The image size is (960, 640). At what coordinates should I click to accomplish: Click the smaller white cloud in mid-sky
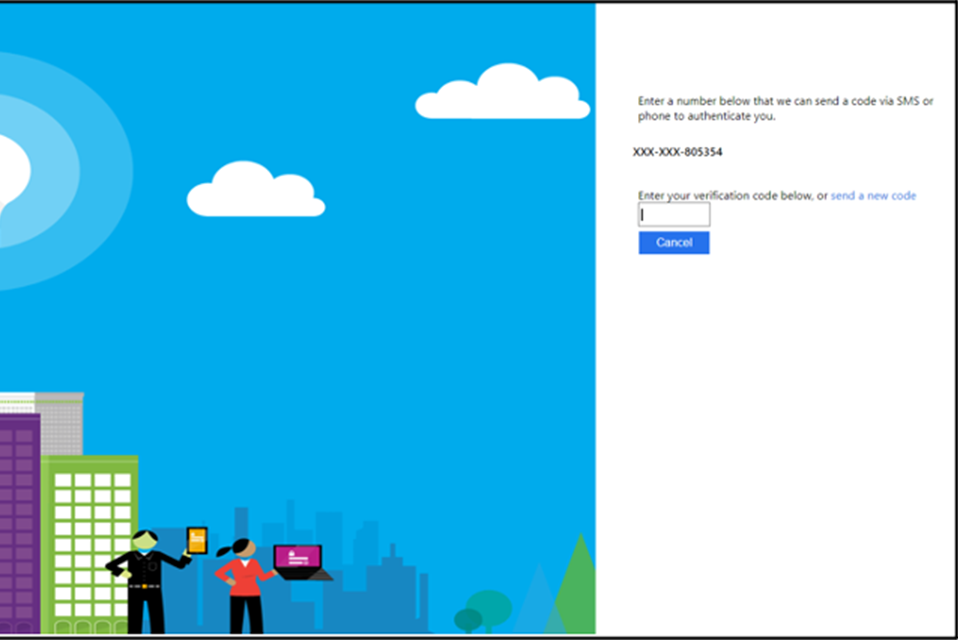coord(255,192)
